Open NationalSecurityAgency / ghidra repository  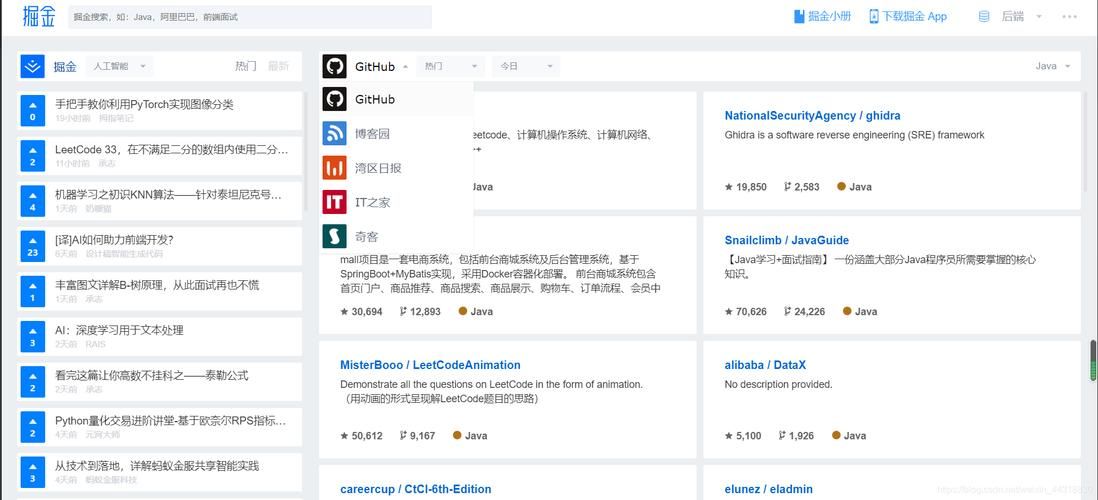pyautogui.click(x=812, y=116)
